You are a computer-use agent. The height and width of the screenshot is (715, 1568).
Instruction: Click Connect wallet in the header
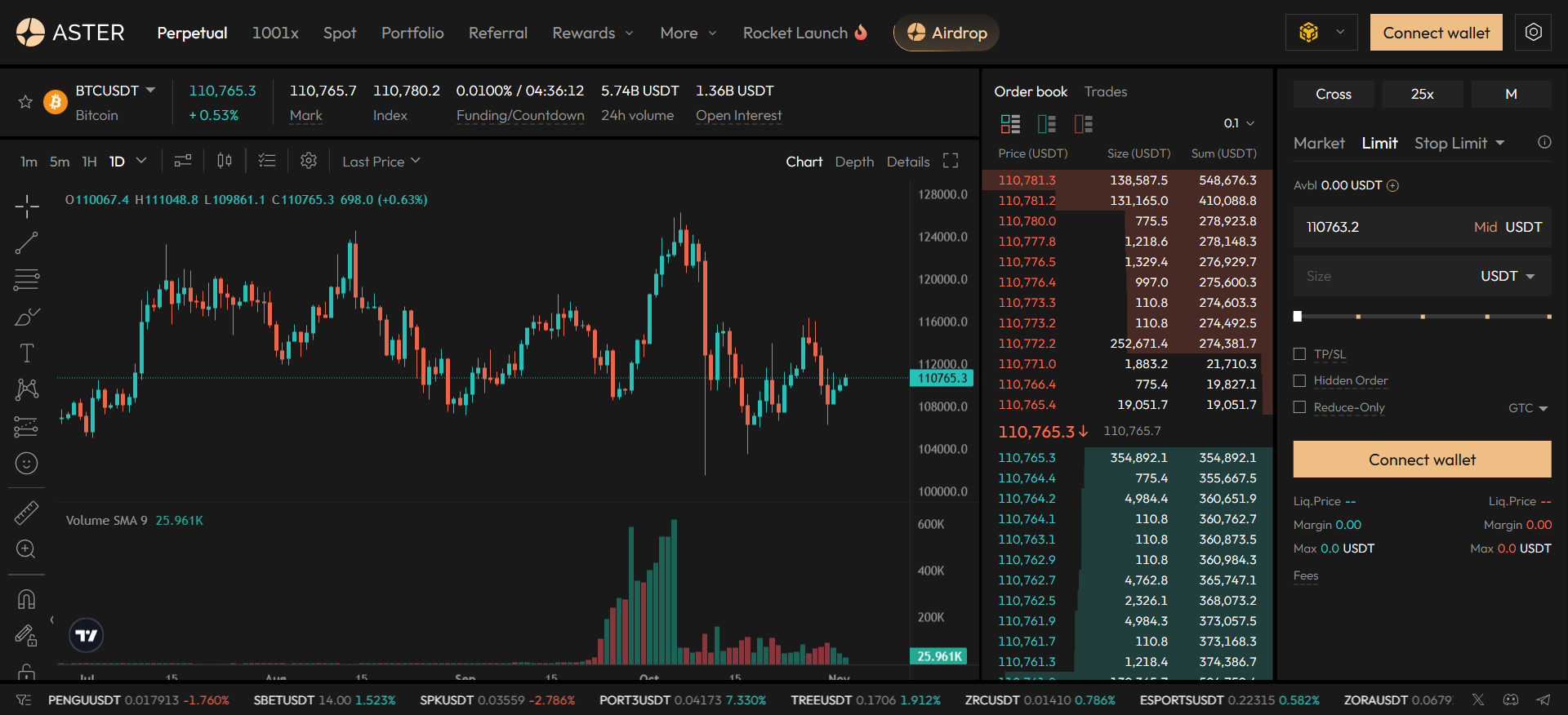(x=1436, y=33)
